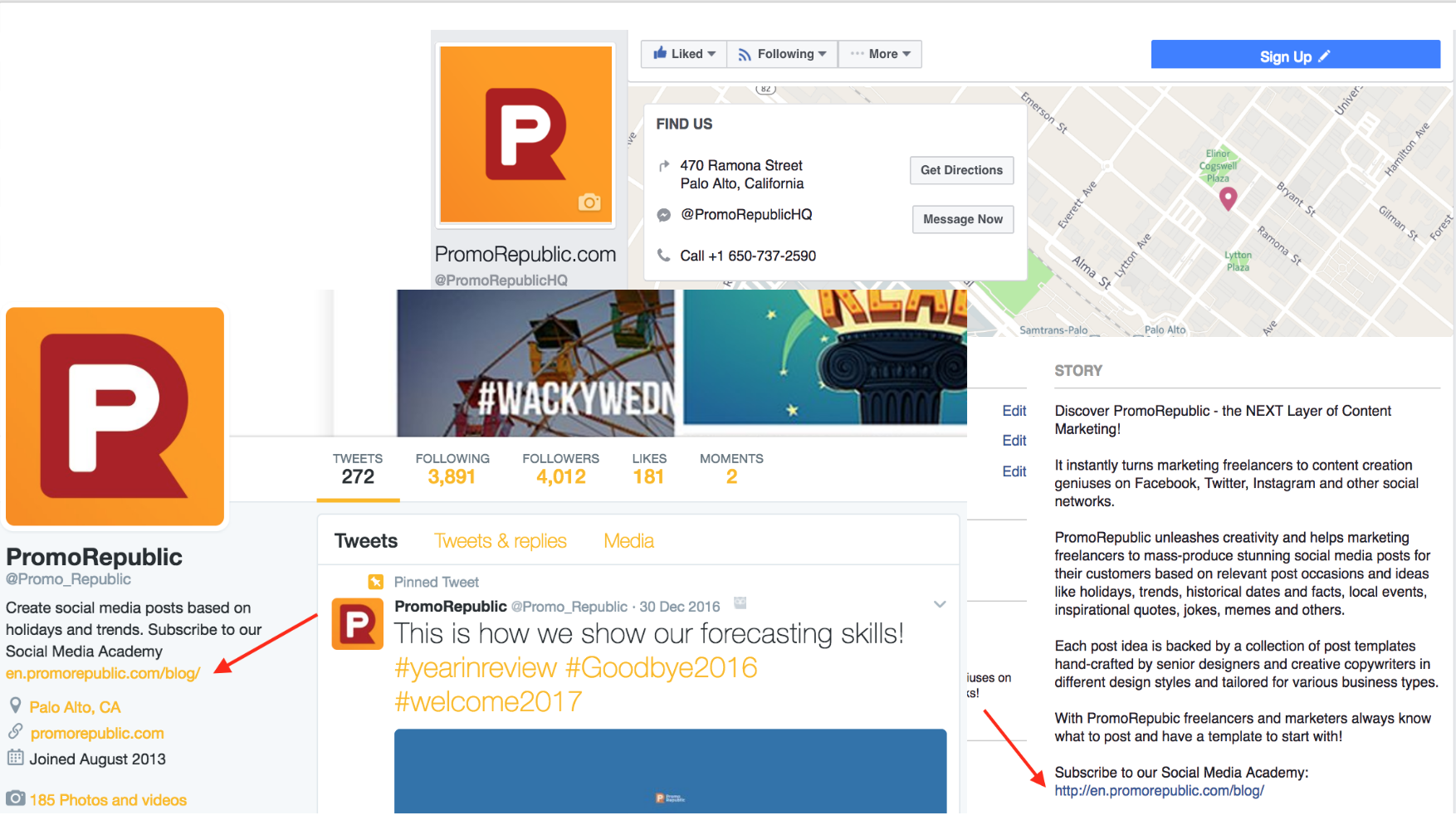Click the FIND US heading
This screenshot has width=1456, height=815.
[x=684, y=124]
